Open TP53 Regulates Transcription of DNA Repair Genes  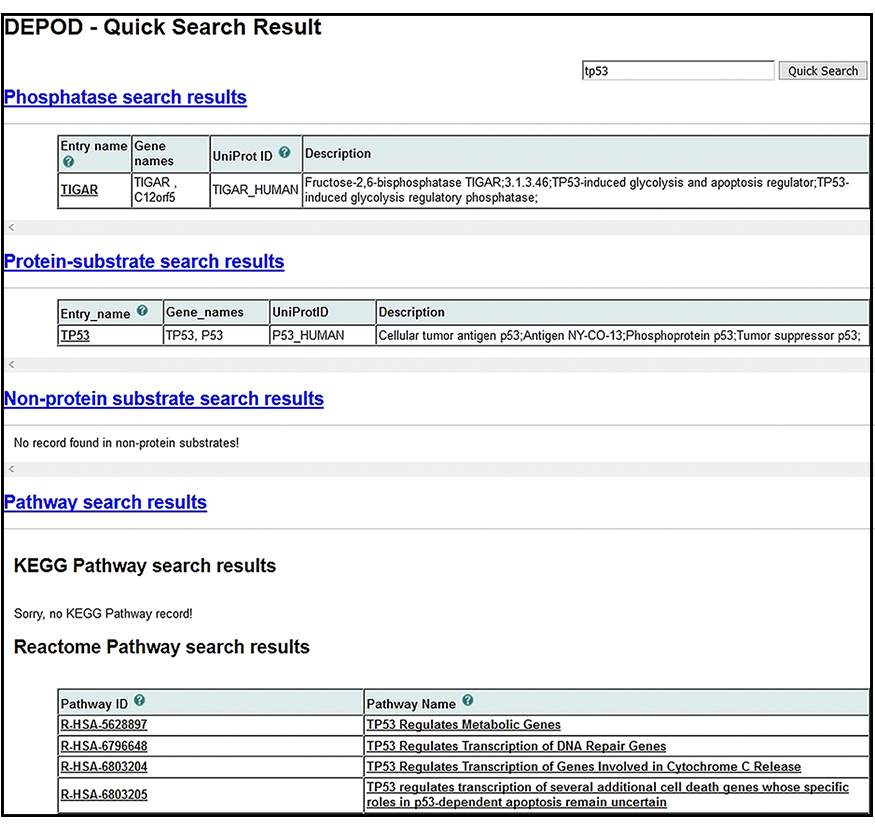tap(516, 745)
